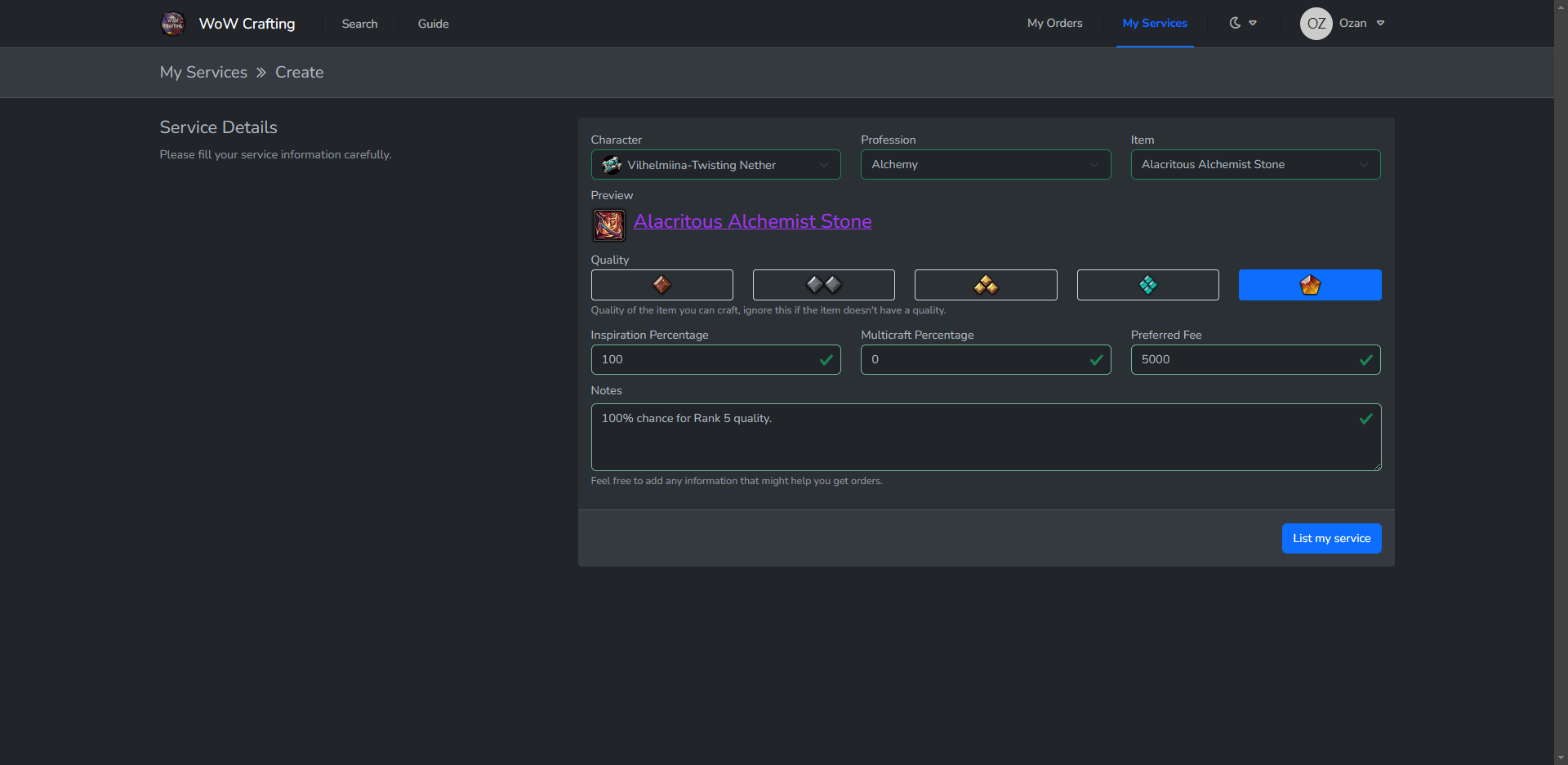Open the Alacritous Alchemist Stone preview link
This screenshot has height=765, width=1568.
click(x=752, y=221)
